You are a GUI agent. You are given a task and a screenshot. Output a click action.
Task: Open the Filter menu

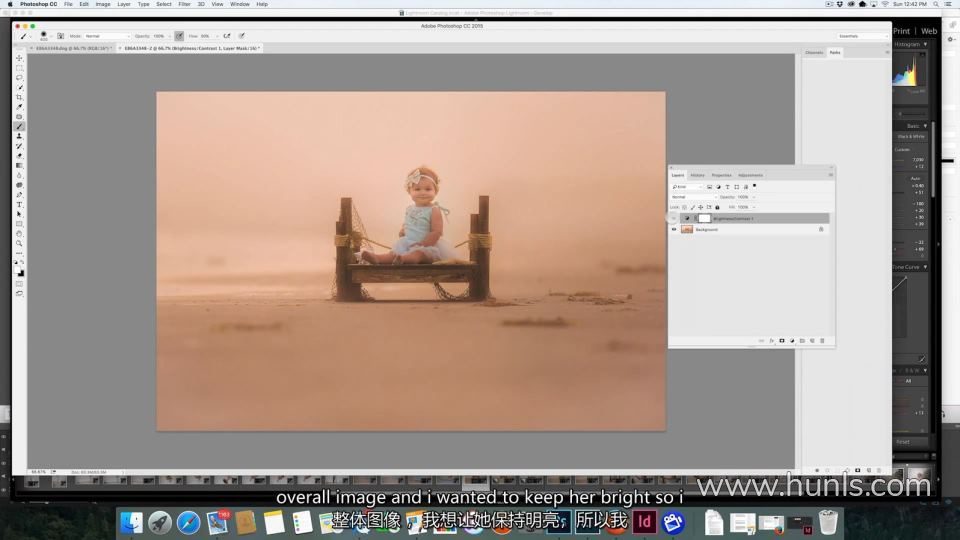click(184, 4)
